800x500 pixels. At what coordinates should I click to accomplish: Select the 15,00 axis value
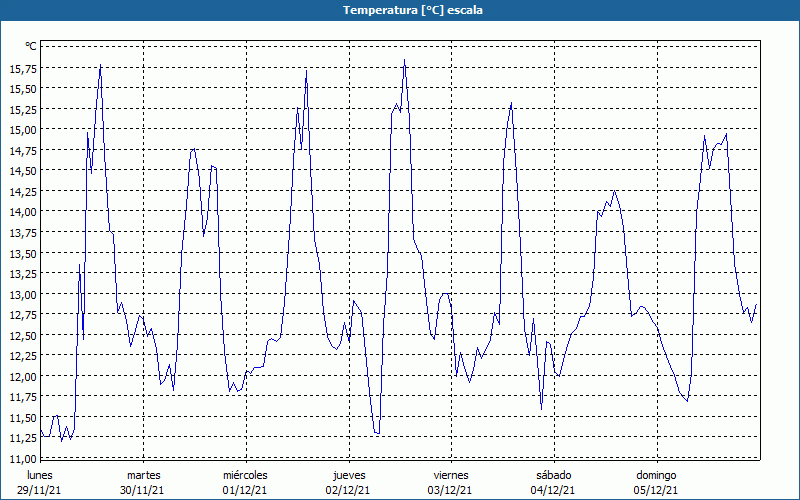[x=23, y=130]
